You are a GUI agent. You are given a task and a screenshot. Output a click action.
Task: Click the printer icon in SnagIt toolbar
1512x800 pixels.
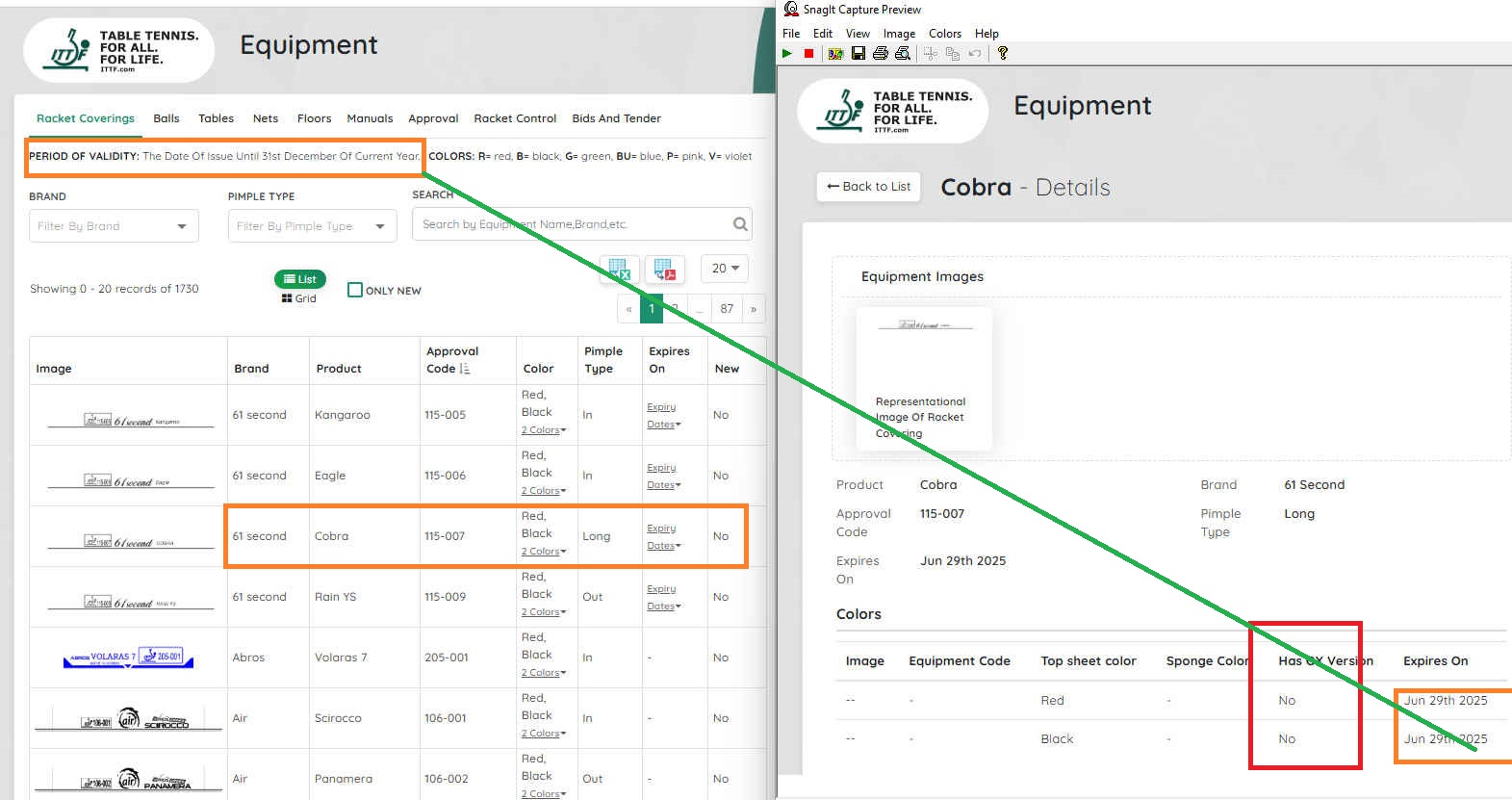pos(880,54)
